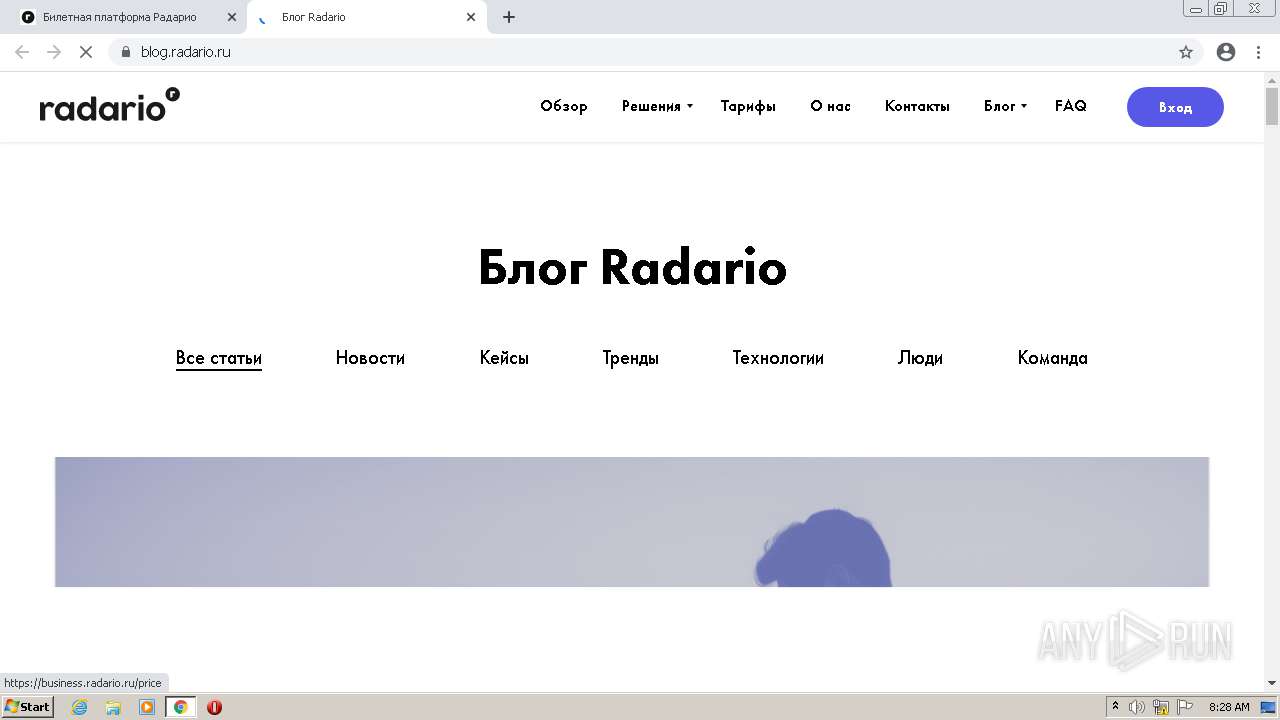The image size is (1280, 720).
Task: Filter blog by Новости
Action: 370,358
